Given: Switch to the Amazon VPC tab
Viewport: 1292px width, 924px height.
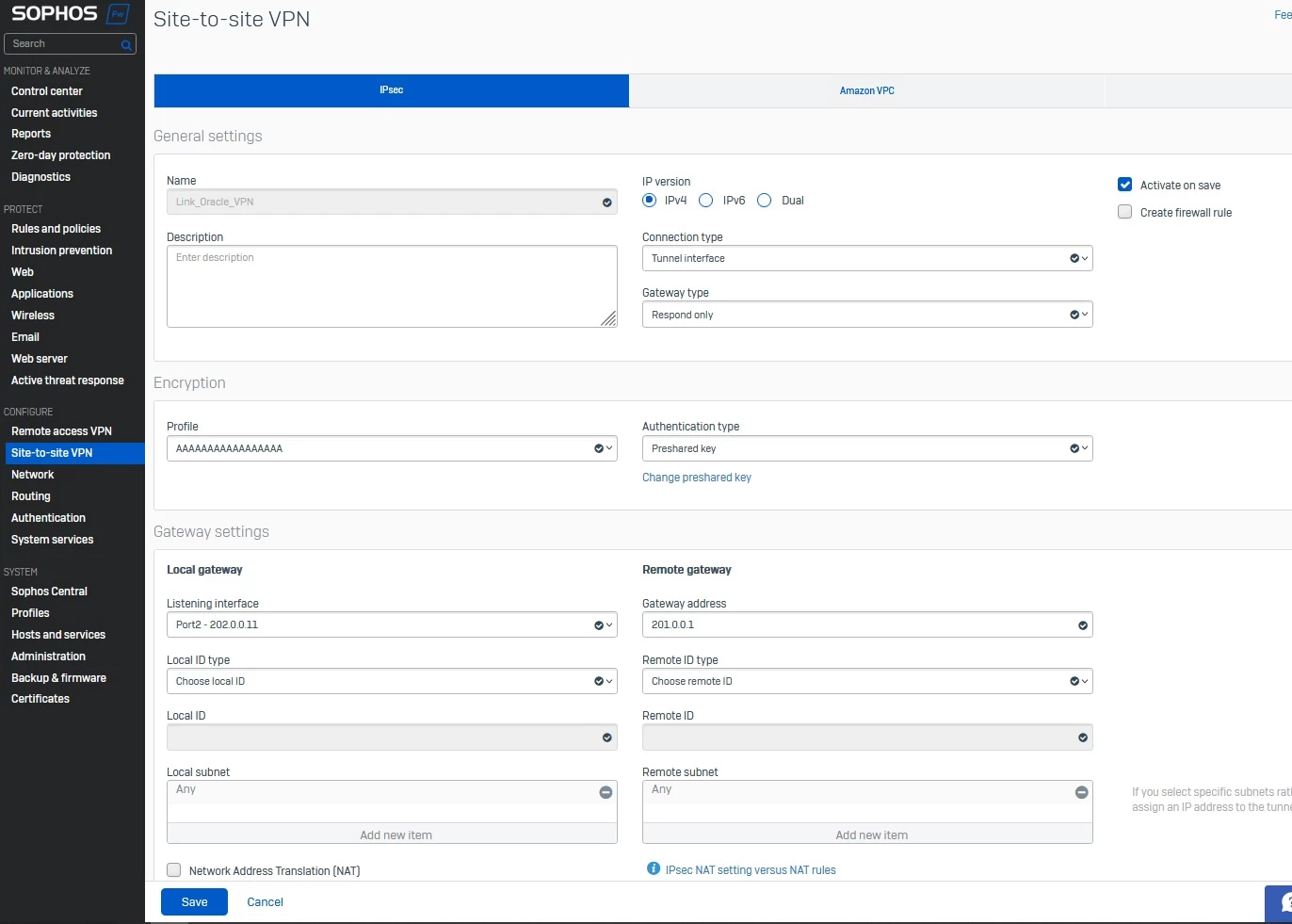Looking at the screenshot, I should [x=866, y=90].
